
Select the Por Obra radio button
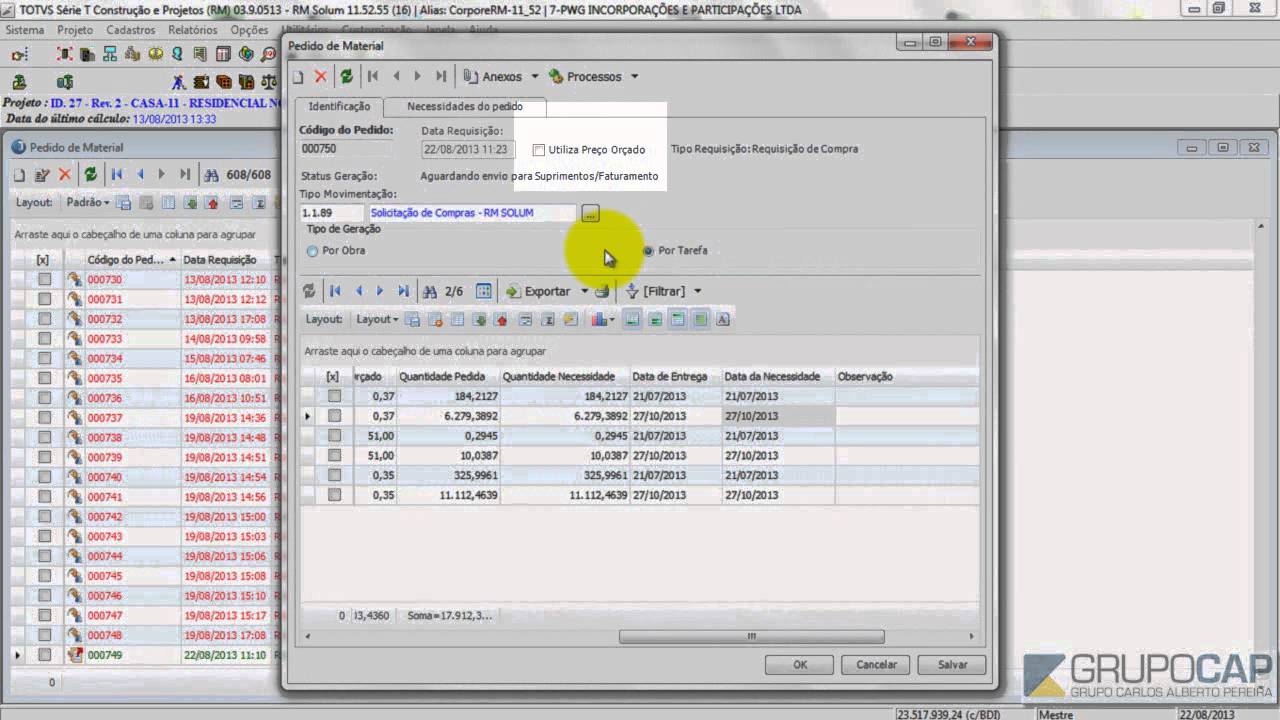point(312,251)
